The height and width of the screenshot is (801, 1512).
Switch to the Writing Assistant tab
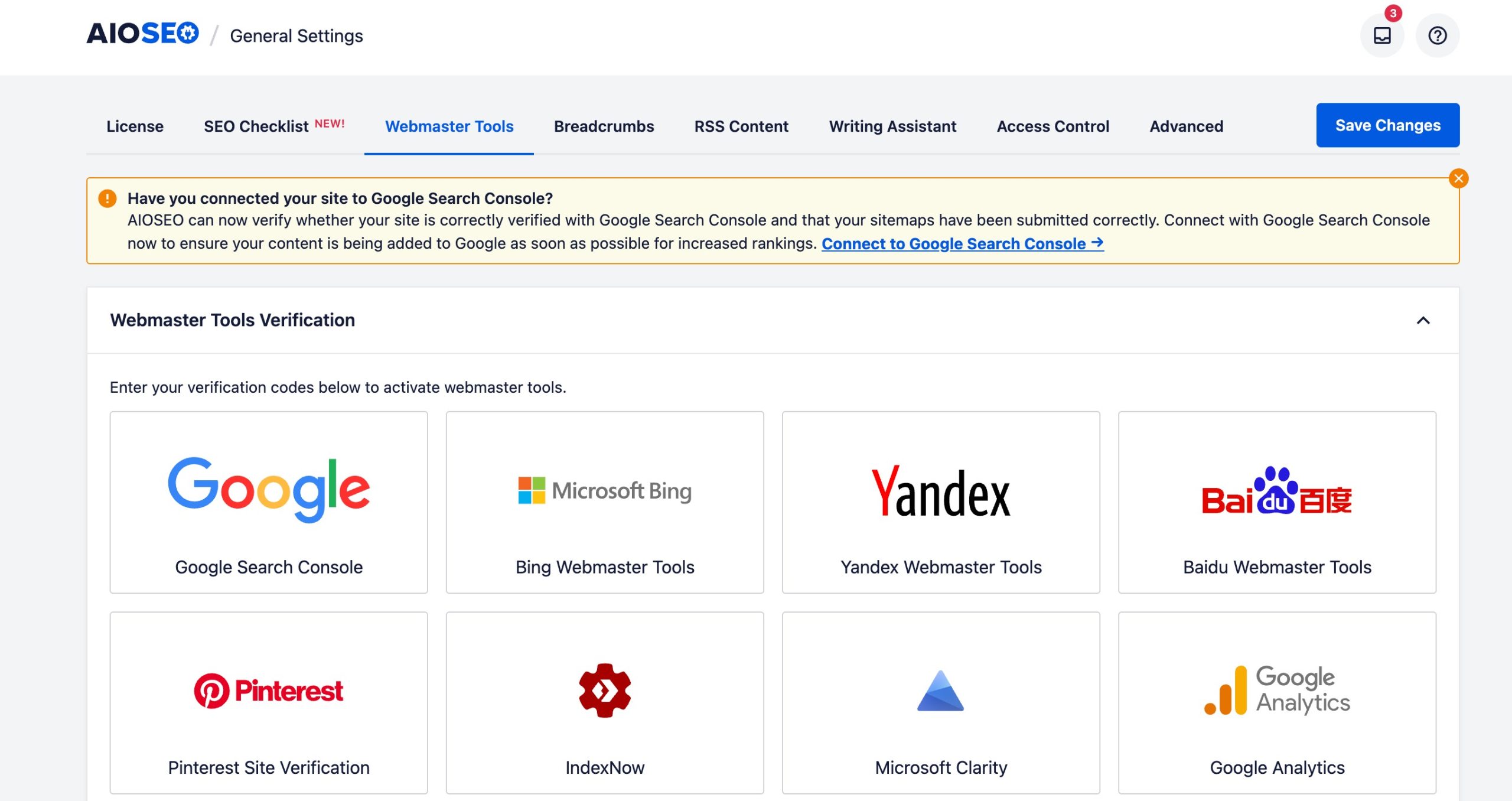[x=892, y=126]
